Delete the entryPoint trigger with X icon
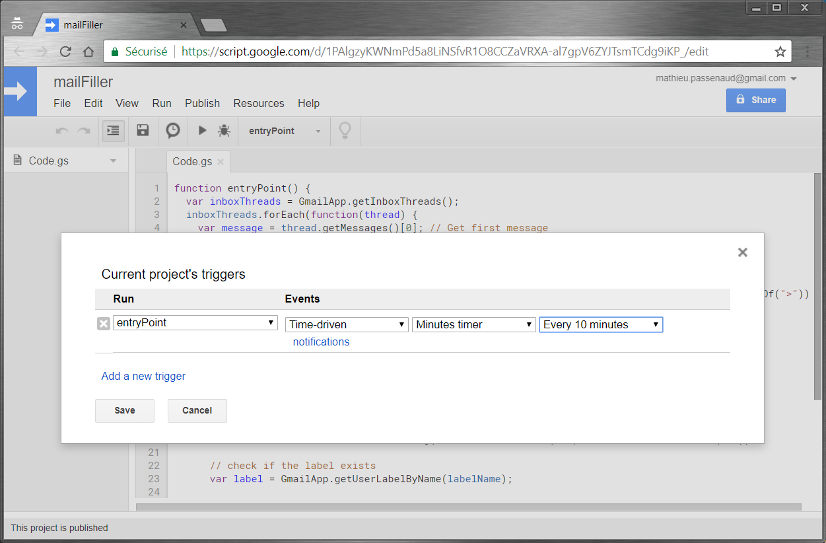The width and height of the screenshot is (826, 543). [103, 323]
